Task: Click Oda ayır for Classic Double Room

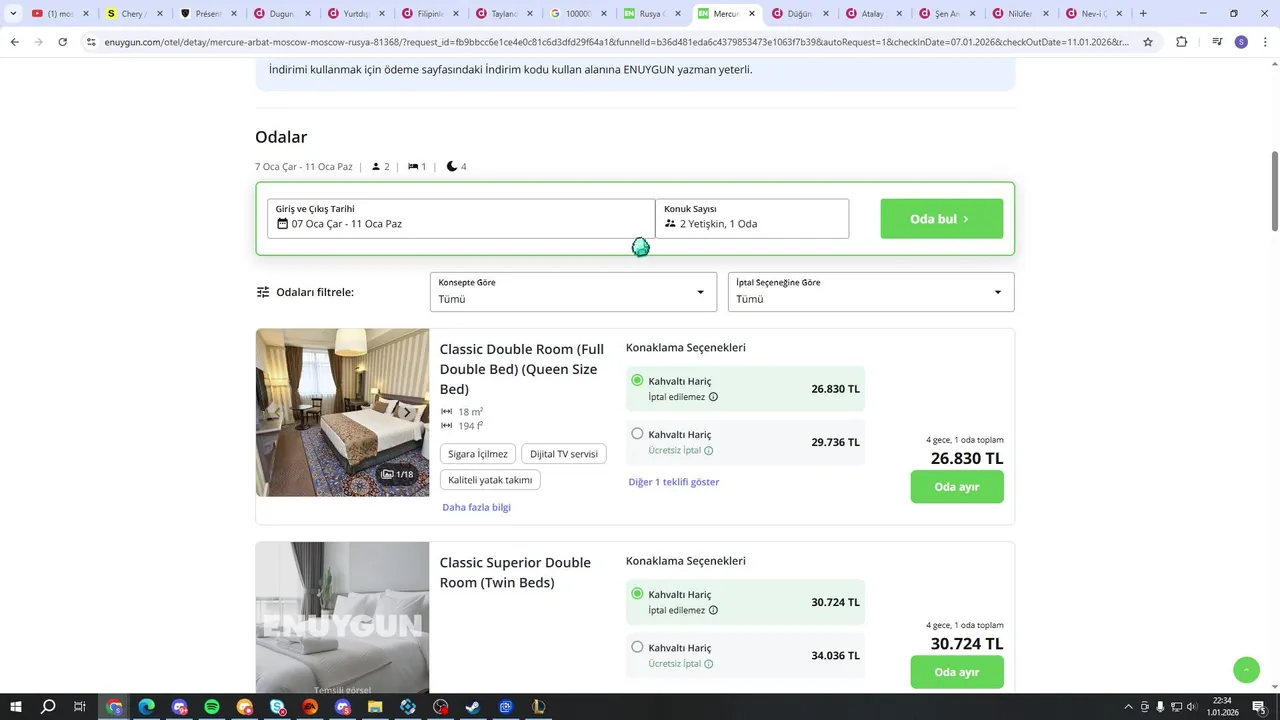Action: (956, 487)
